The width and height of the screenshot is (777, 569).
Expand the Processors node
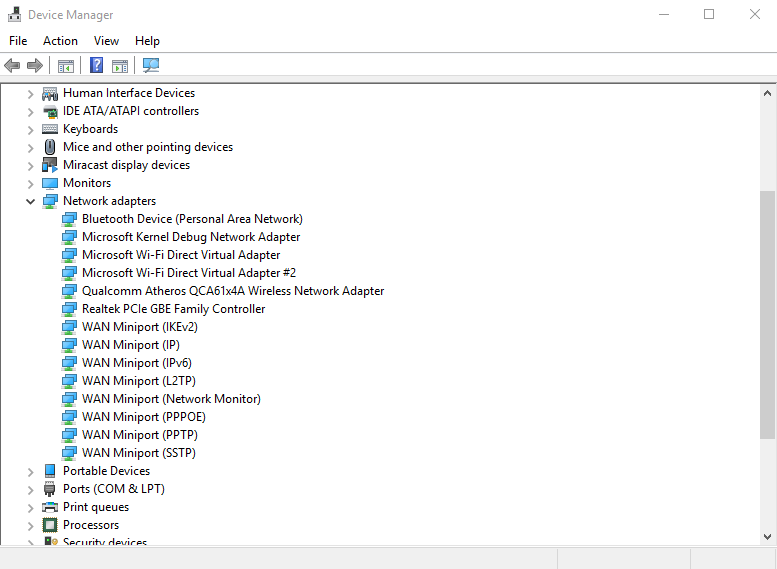tap(30, 526)
